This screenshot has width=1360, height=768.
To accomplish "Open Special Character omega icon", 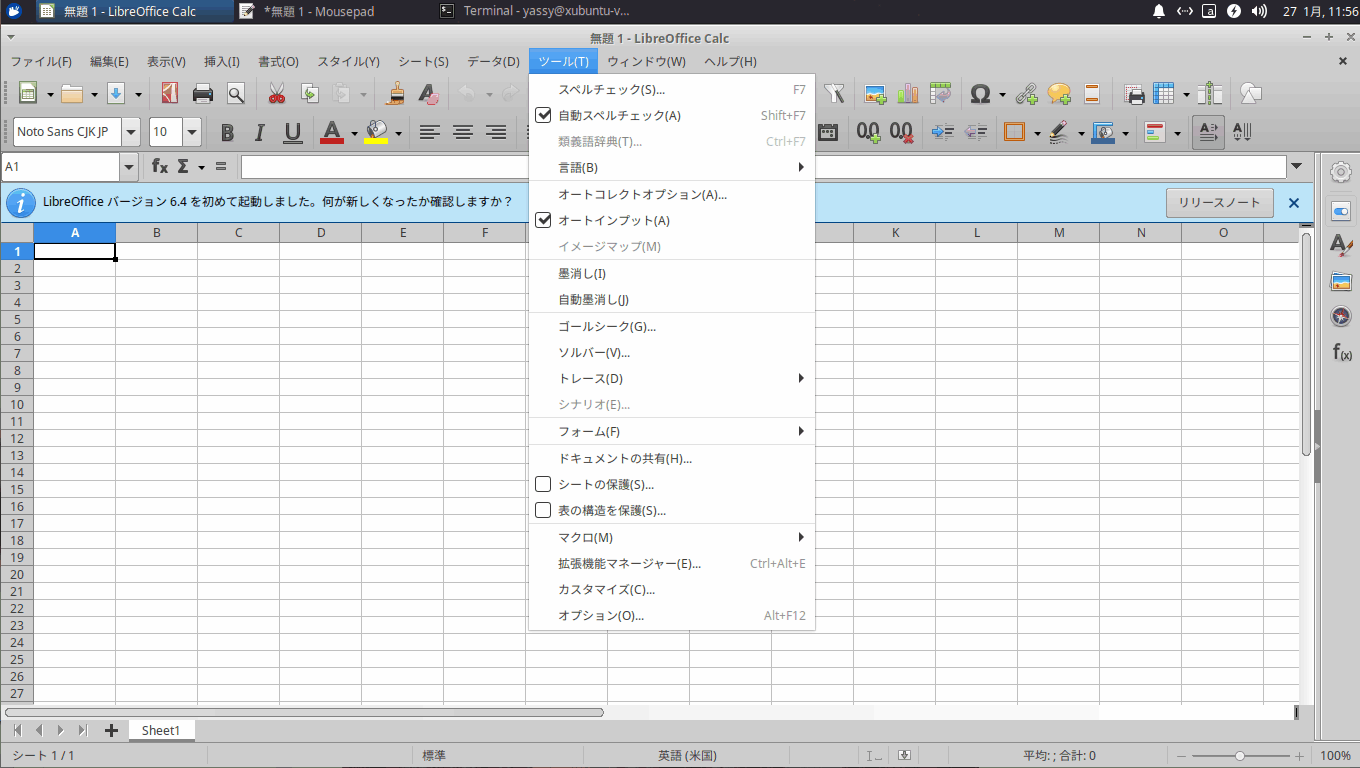I will [980, 94].
